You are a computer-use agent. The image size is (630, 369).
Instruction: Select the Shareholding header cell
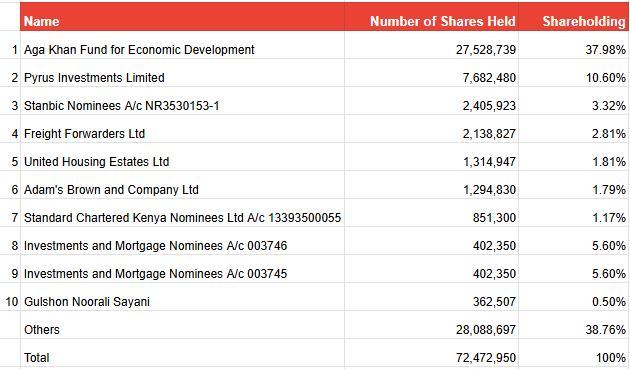pos(573,16)
